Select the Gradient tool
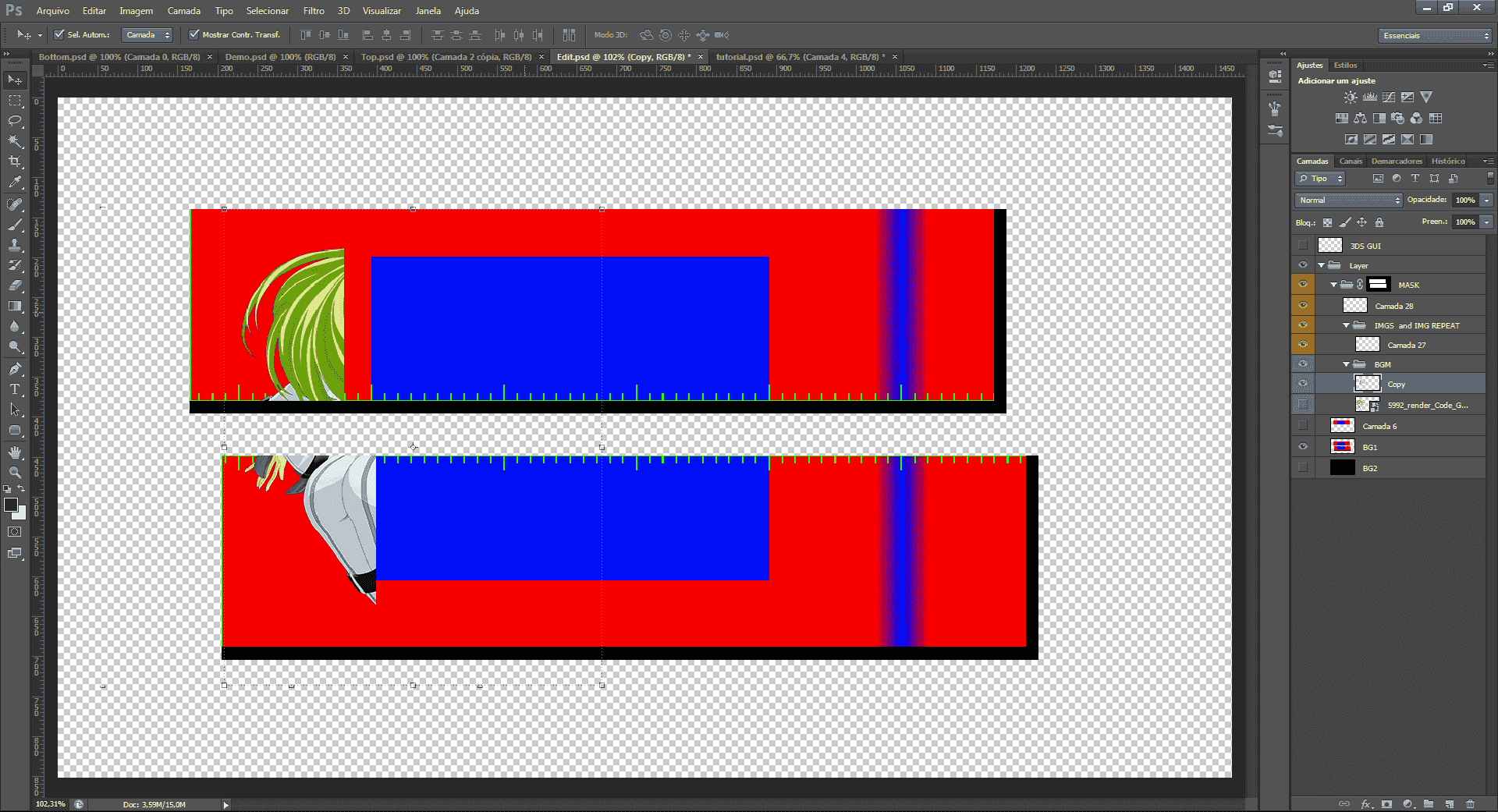 pyautogui.click(x=15, y=306)
